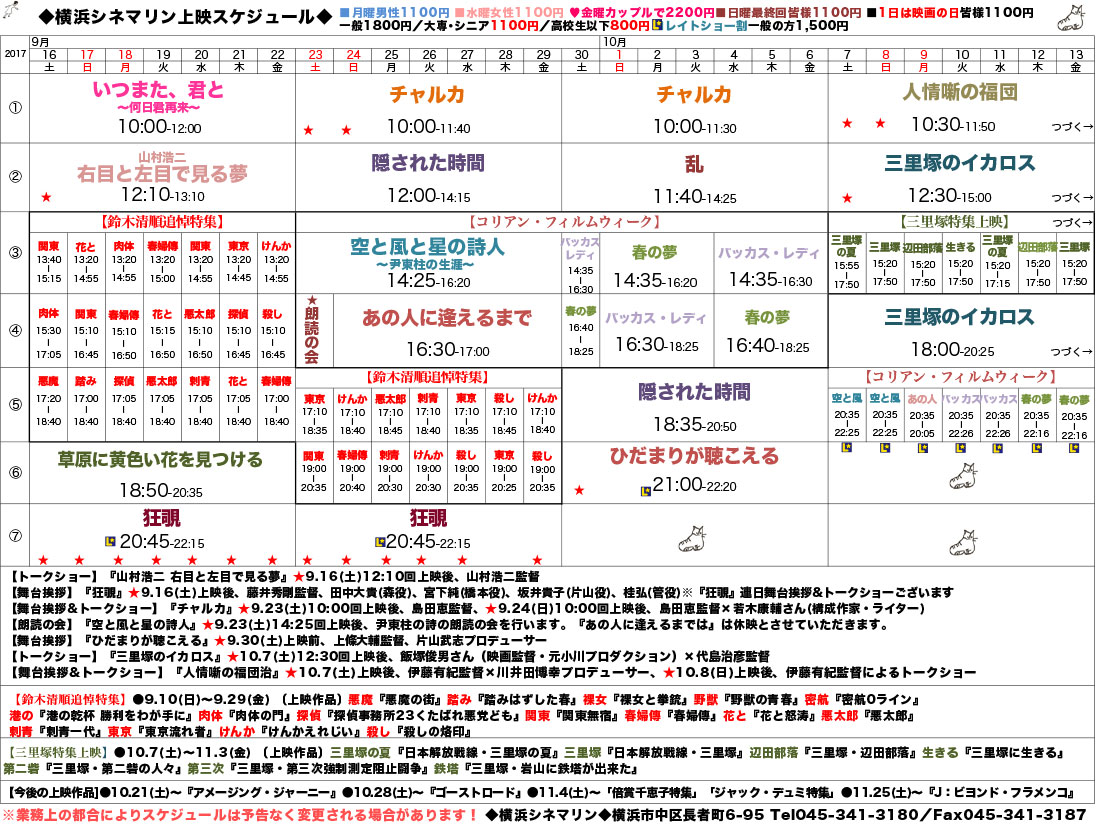Click the cat drawing in row ⑥
This screenshot has width=1100, height=831.
(x=962, y=476)
